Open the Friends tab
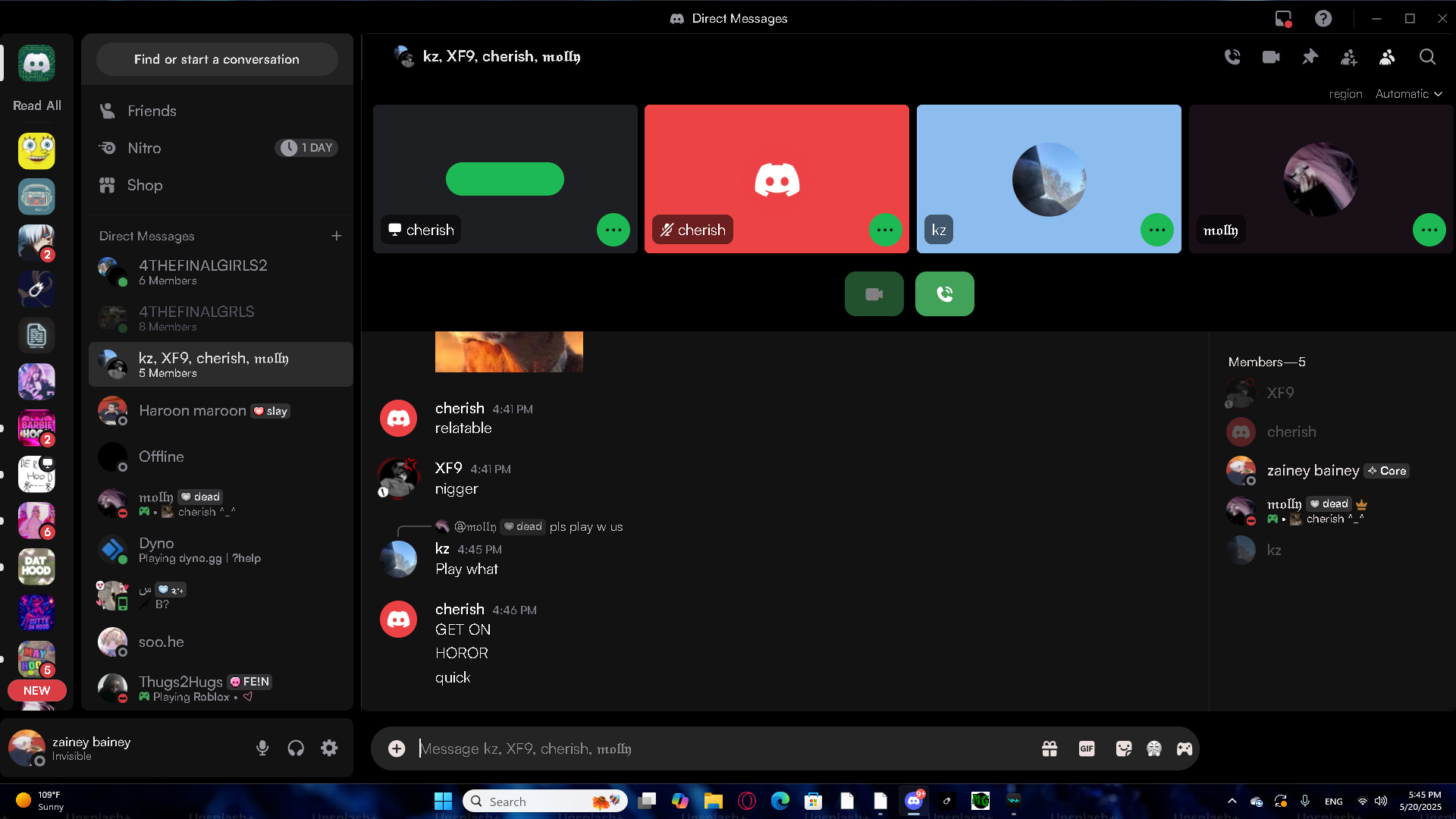The height and width of the screenshot is (819, 1456). (x=152, y=111)
